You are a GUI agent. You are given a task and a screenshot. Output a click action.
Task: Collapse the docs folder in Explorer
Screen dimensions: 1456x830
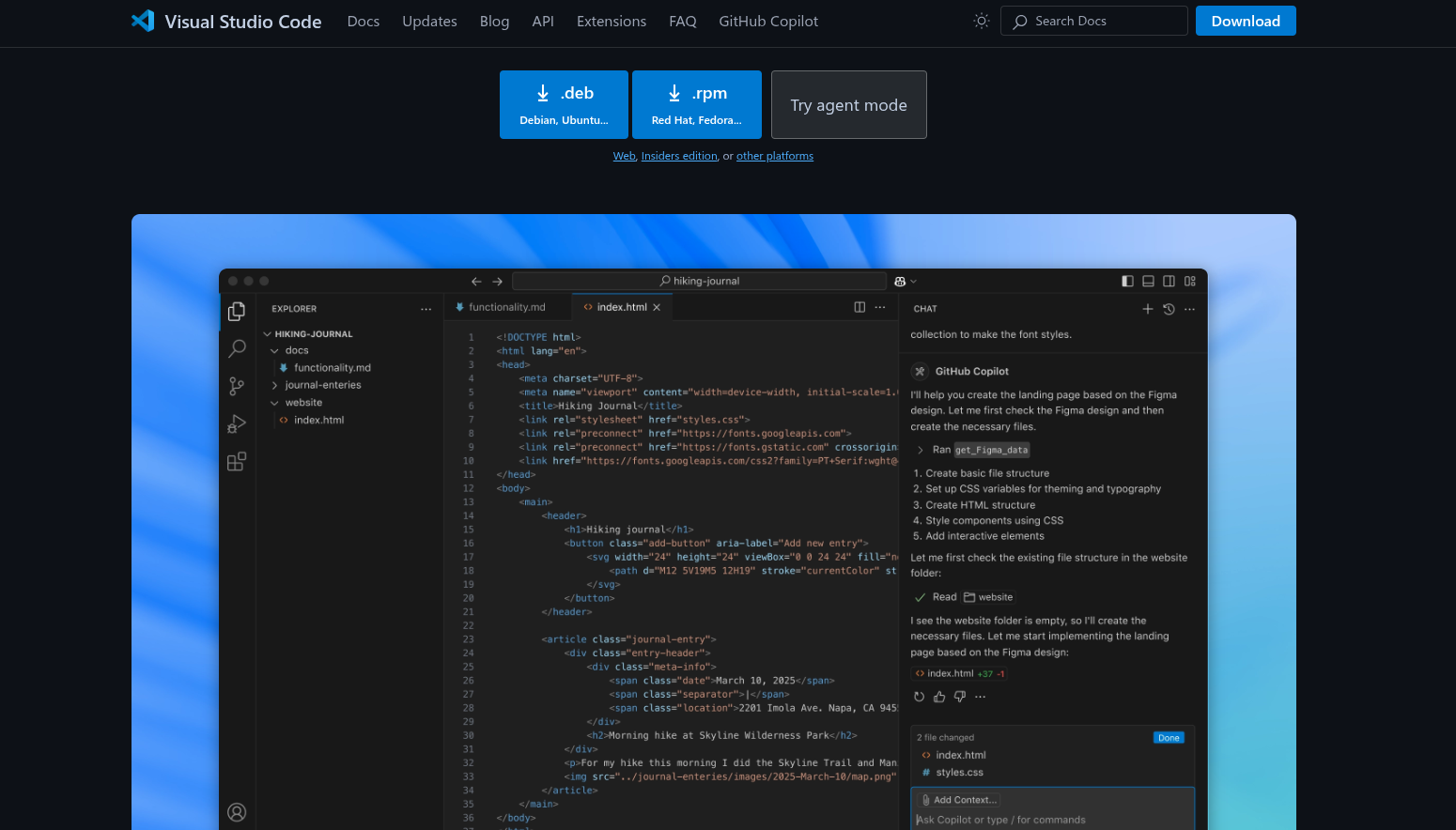[x=275, y=350]
